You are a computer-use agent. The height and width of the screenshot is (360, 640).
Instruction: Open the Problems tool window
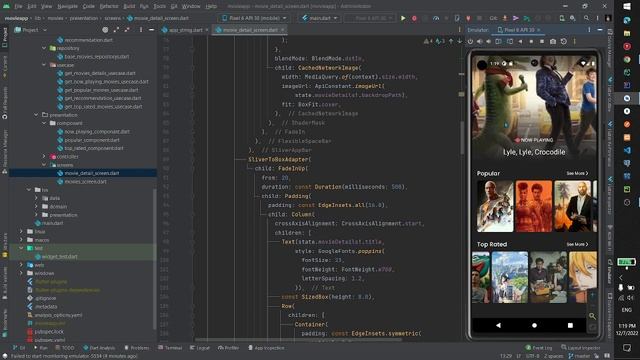136,348
